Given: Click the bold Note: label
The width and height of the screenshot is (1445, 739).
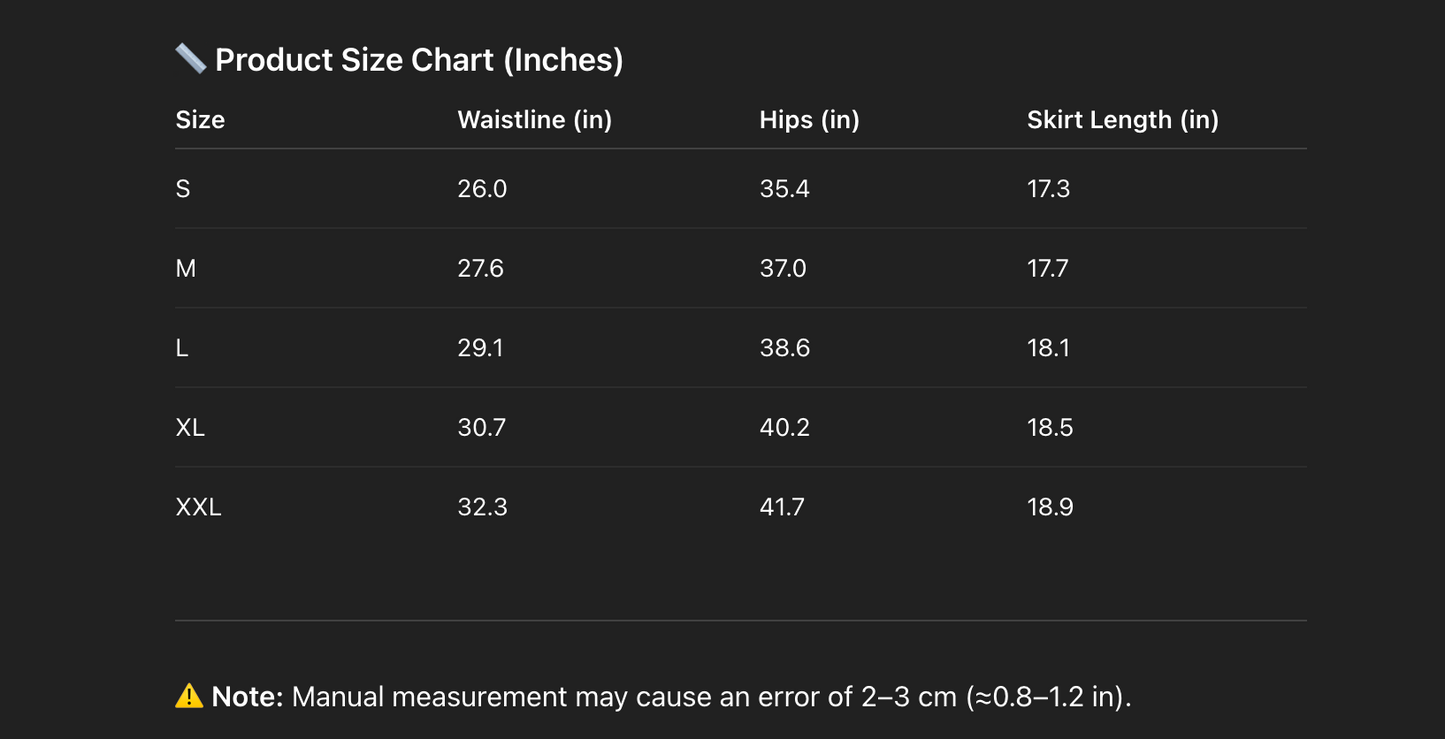Looking at the screenshot, I should coord(248,697).
